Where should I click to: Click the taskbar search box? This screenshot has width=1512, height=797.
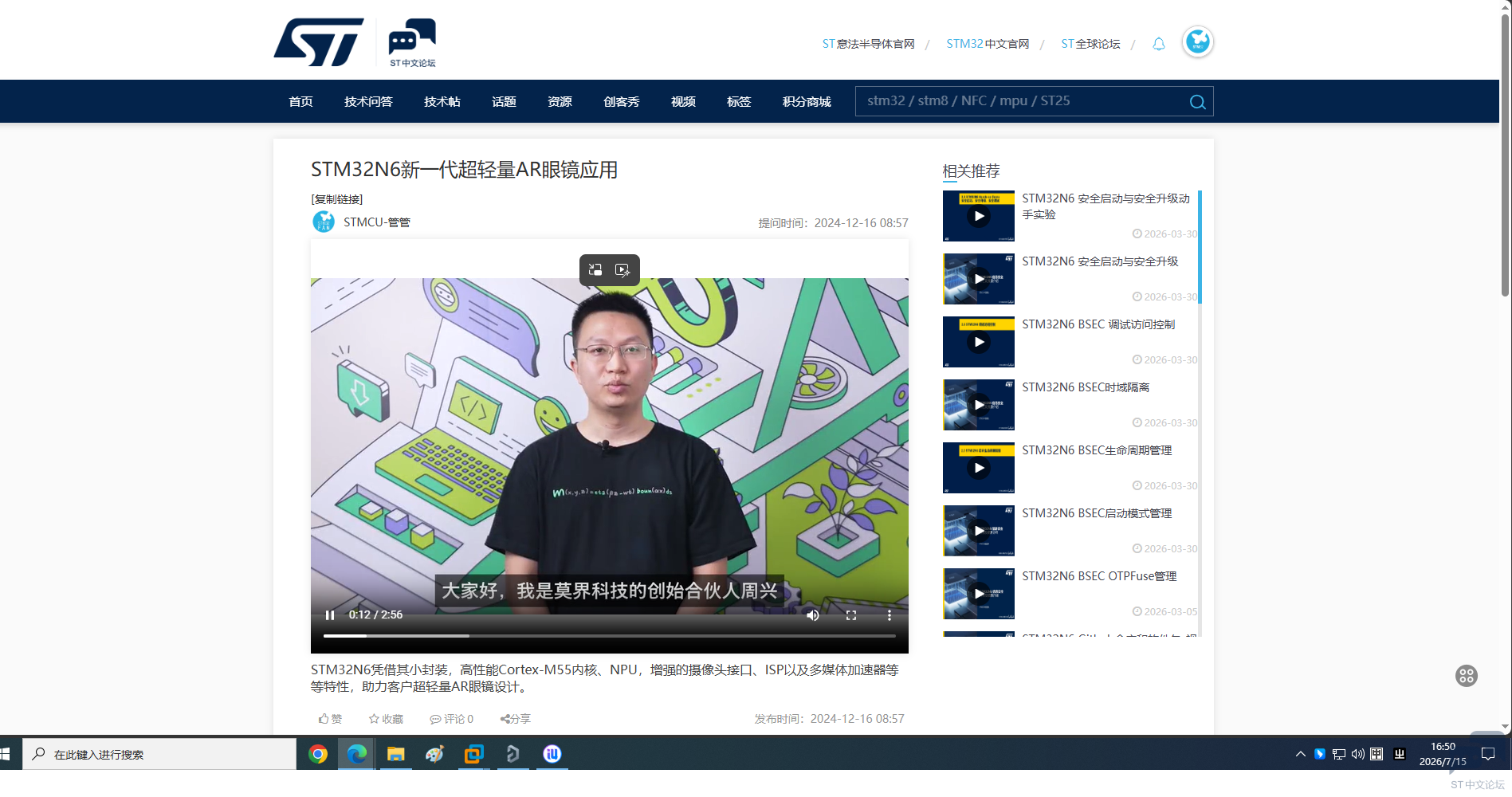(x=159, y=754)
